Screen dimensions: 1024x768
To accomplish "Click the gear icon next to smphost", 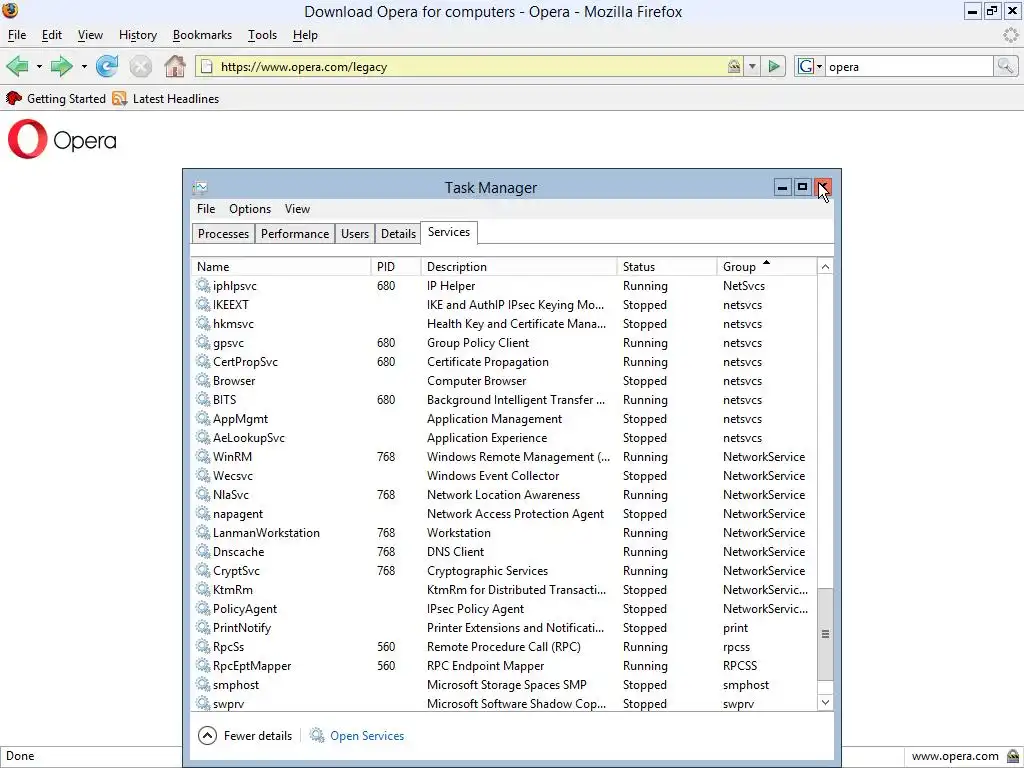I will tap(203, 684).
